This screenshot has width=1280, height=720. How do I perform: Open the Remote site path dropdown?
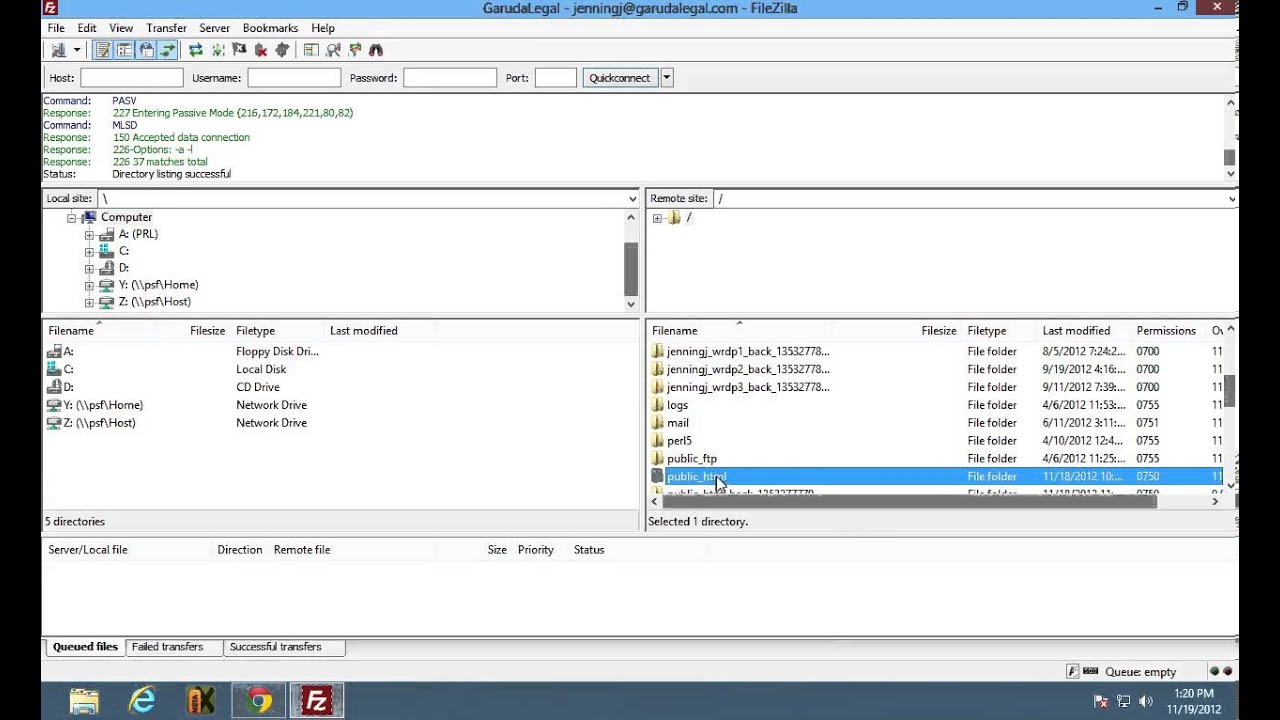tap(1232, 199)
